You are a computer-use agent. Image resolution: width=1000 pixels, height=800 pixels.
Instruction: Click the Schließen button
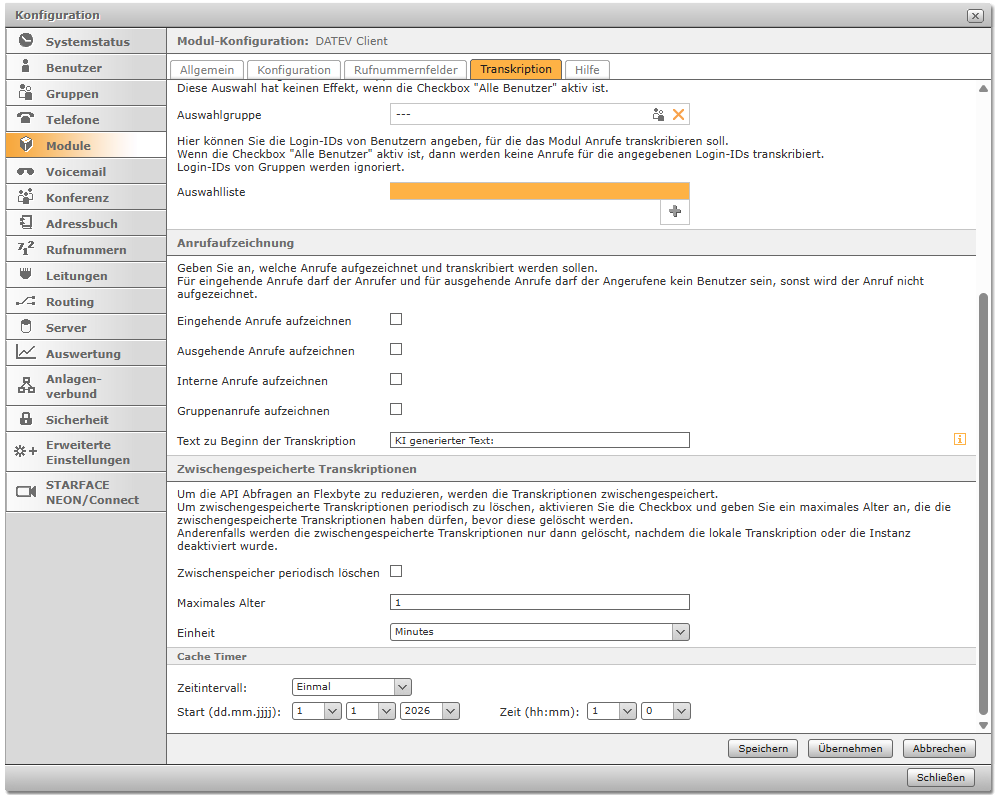941,778
